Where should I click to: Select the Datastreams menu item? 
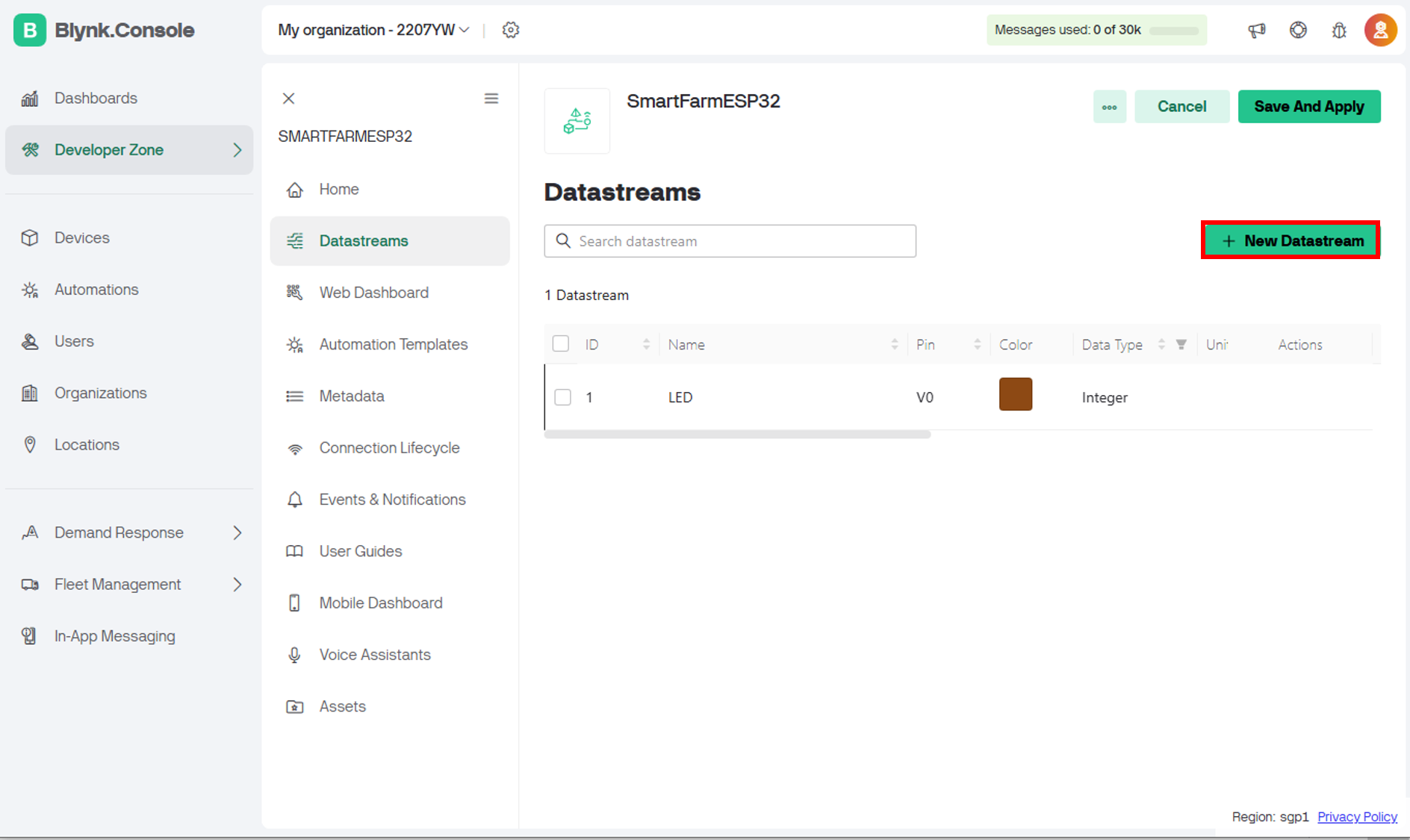390,241
